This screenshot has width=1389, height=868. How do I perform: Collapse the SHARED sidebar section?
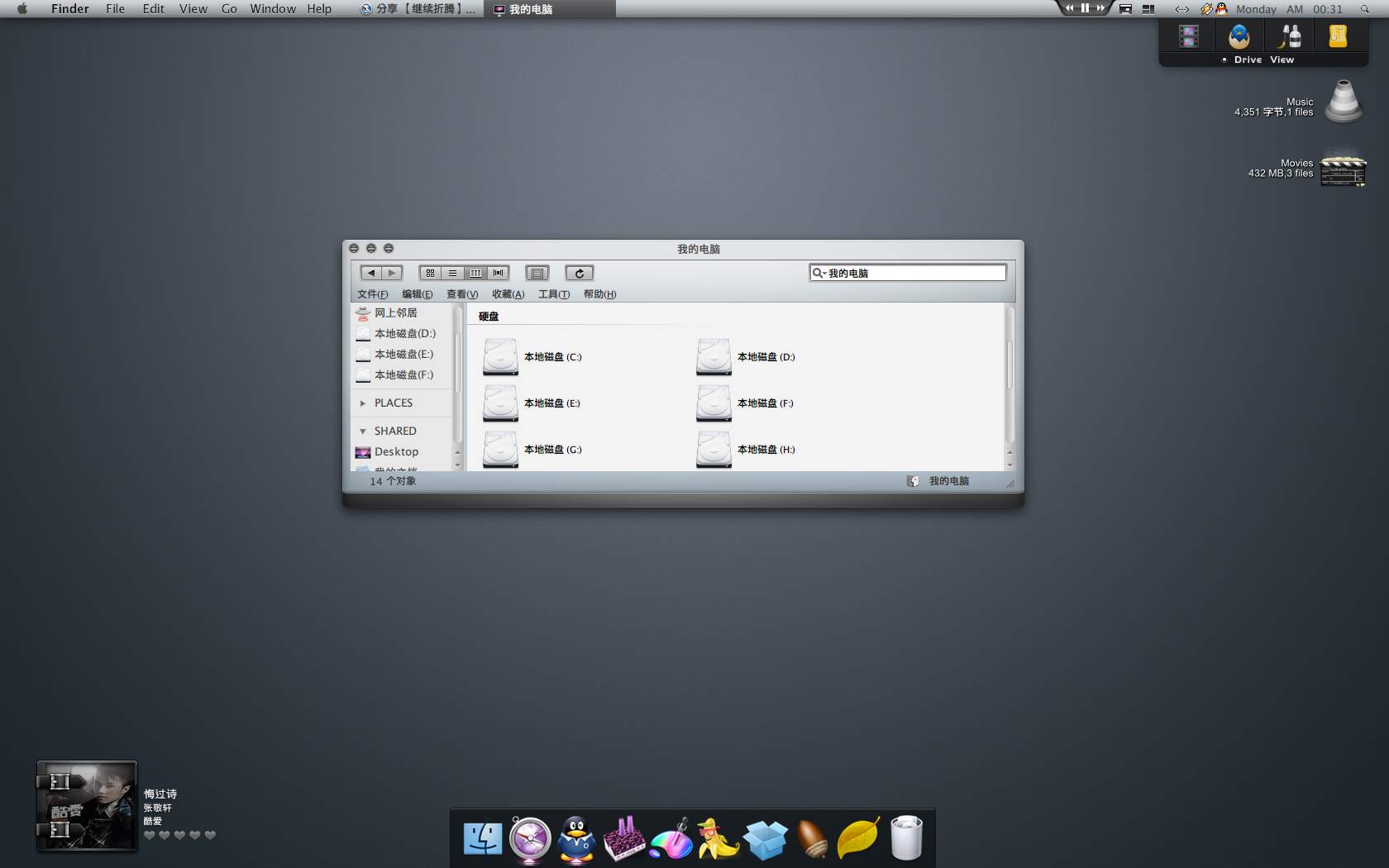[x=362, y=432]
